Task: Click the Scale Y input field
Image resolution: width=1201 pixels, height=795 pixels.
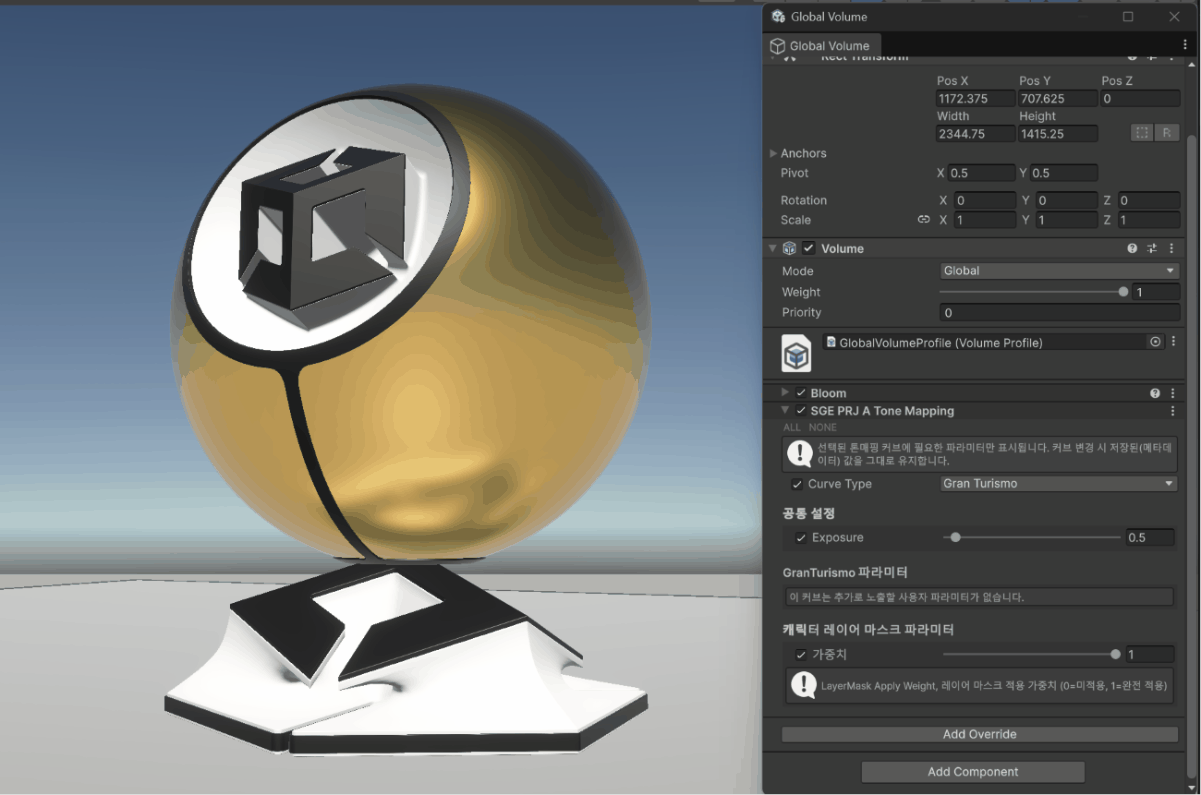Action: point(1066,220)
